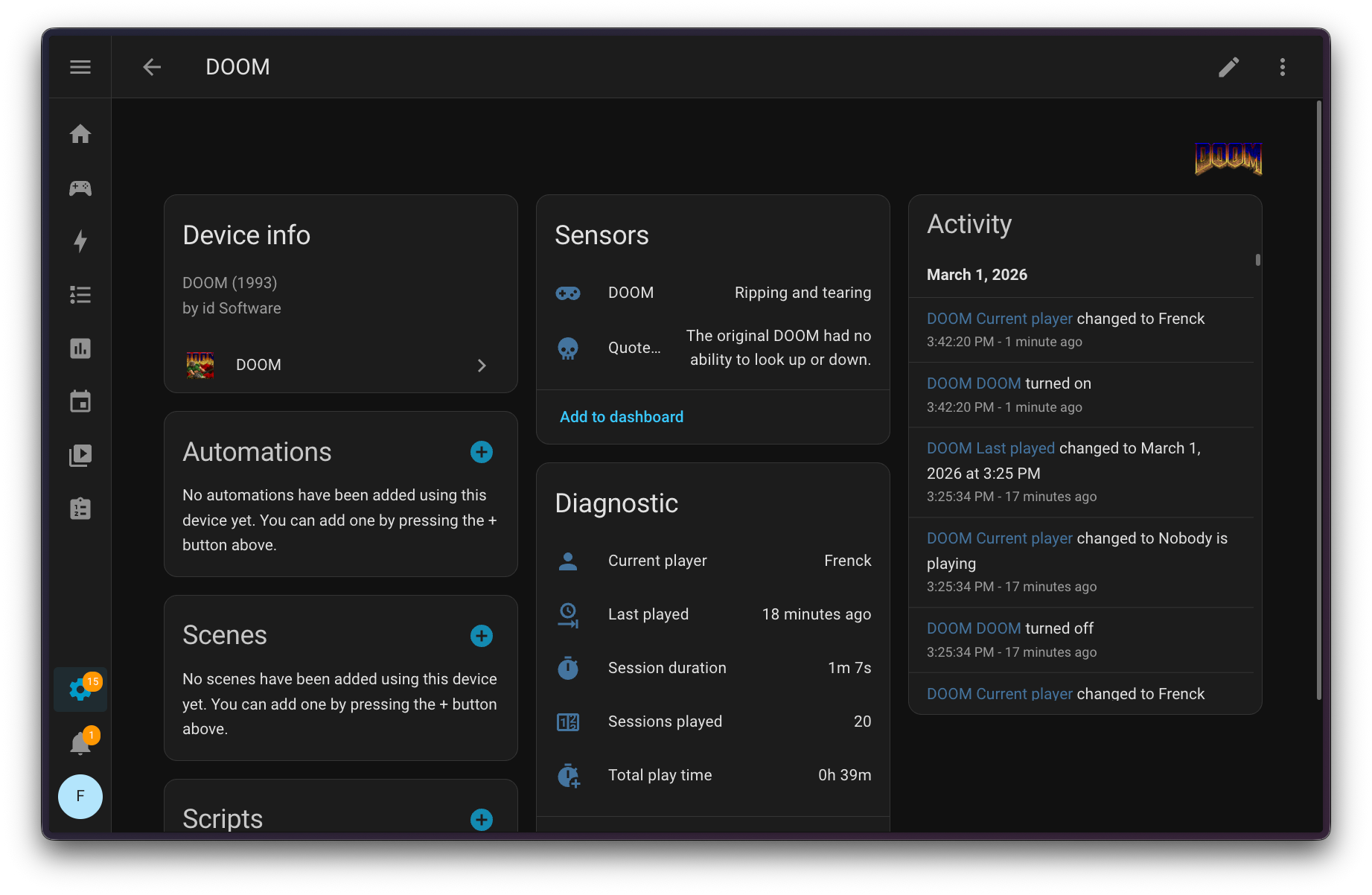Click the Add to dashboard link
Viewport: 1372px width, 895px height.
pos(621,416)
